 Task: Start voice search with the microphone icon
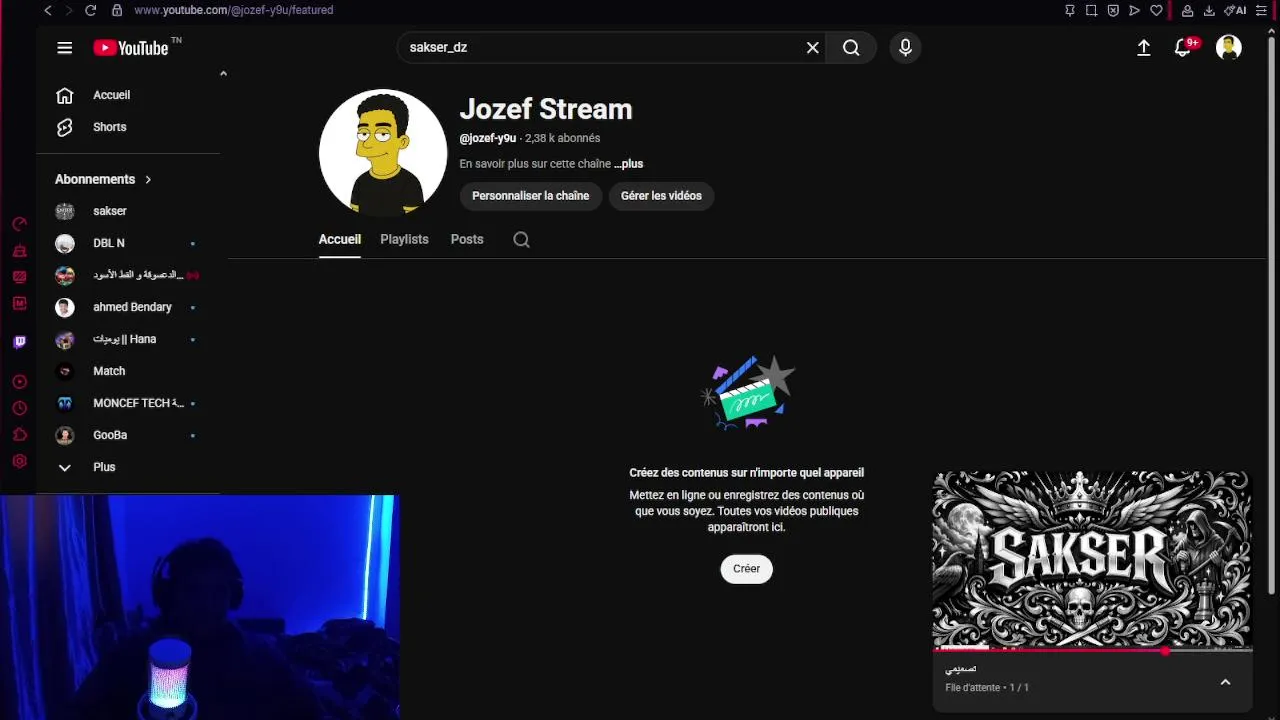pyautogui.click(x=905, y=48)
